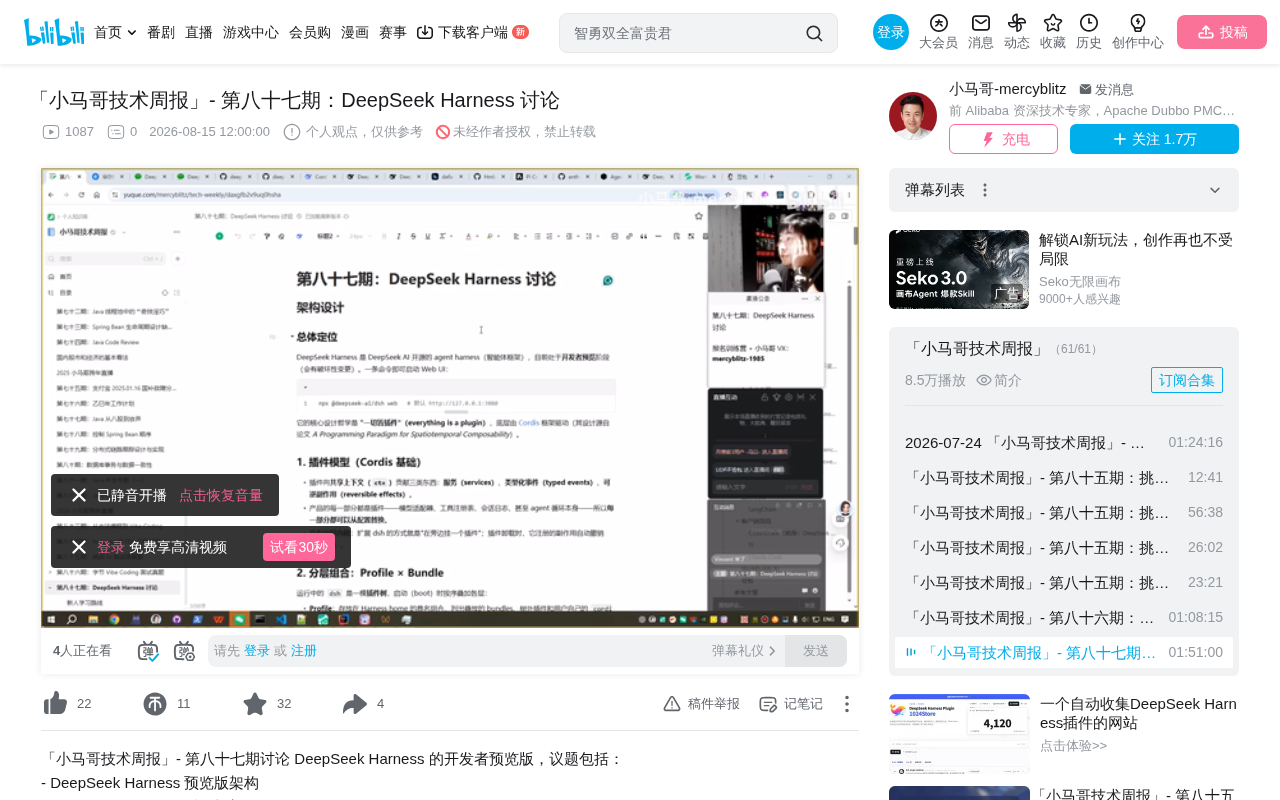1280x800 pixels.
Task: Play 第八十五期 episode with duration 12:41
Action: [1064, 477]
